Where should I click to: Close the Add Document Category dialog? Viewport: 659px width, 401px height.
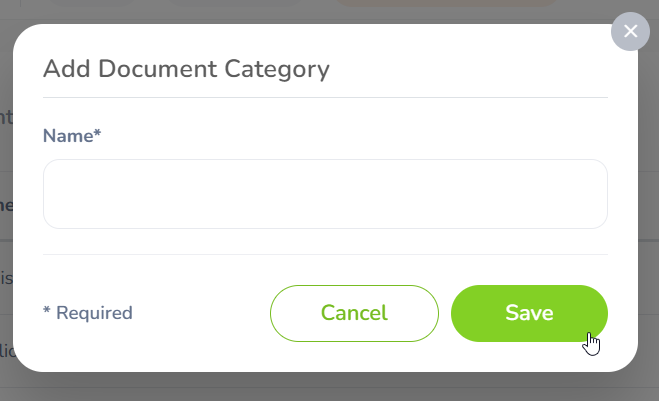point(630,32)
